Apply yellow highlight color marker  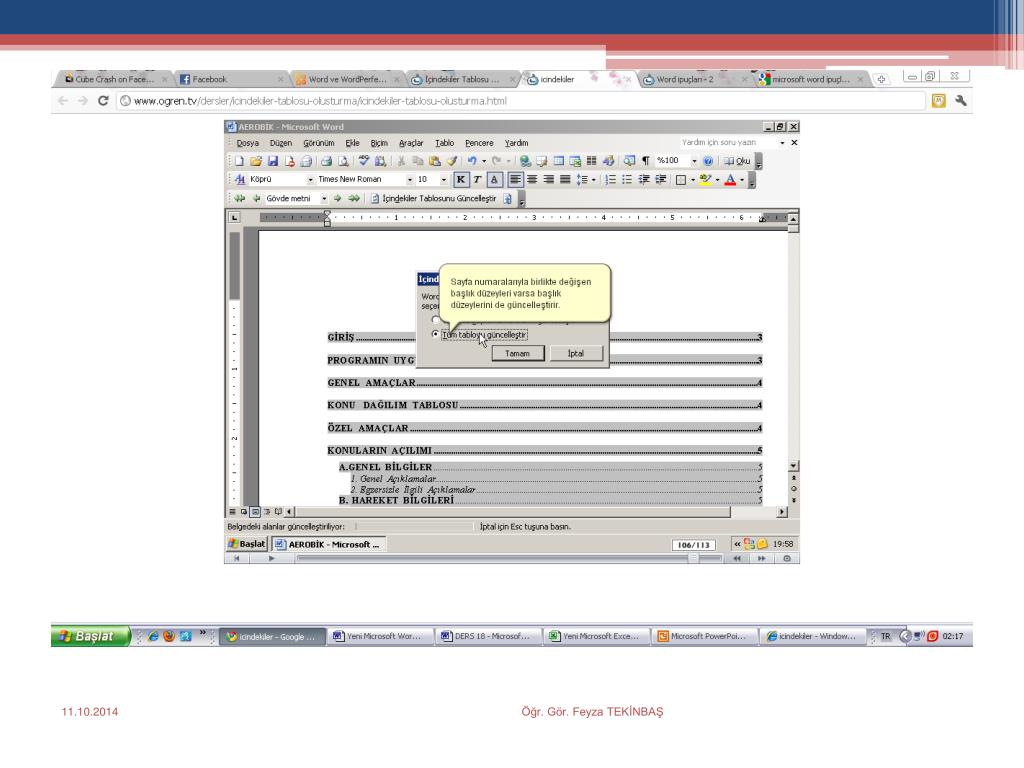pyautogui.click(x=705, y=179)
